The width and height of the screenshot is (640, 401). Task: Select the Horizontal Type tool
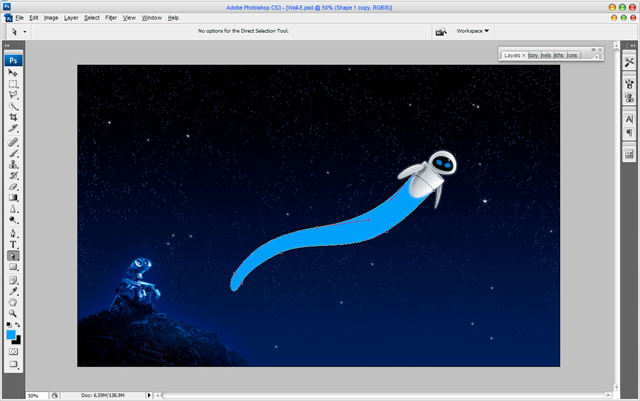point(13,245)
